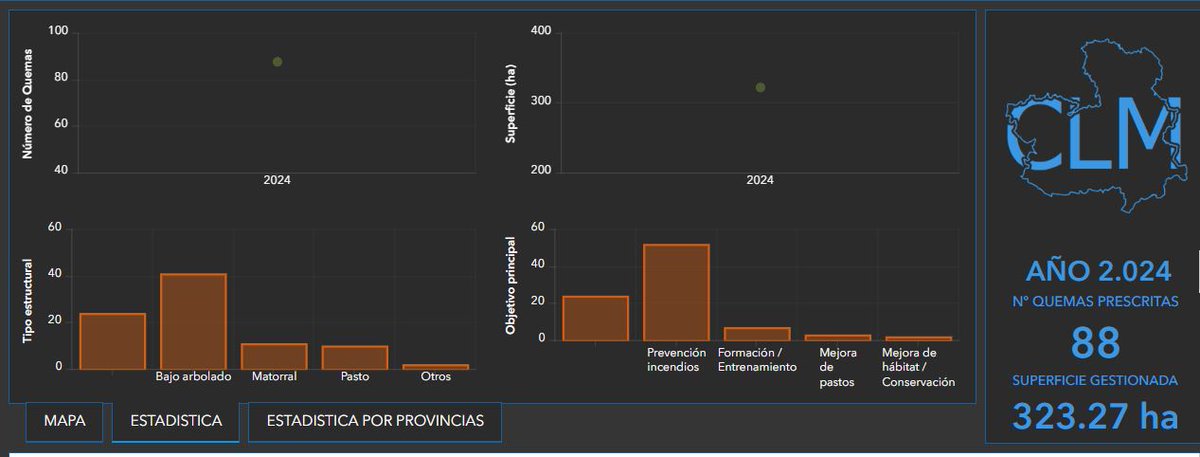
Task: Click the unlabeled first bar in Objetivo principal
Action: point(595,318)
